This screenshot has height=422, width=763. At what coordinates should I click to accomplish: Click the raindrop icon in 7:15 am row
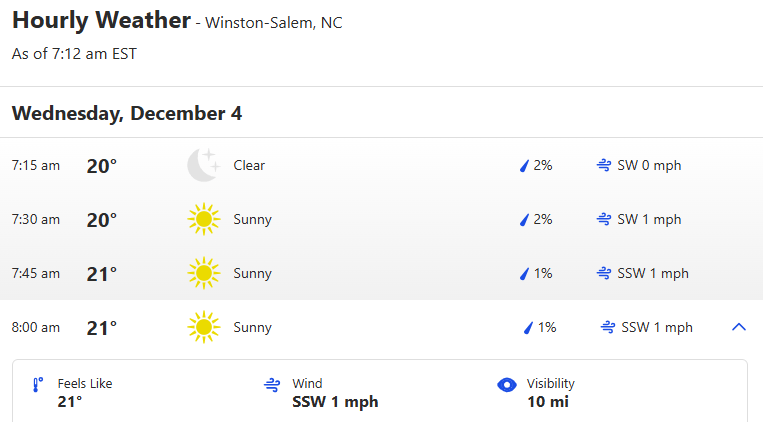[523, 166]
